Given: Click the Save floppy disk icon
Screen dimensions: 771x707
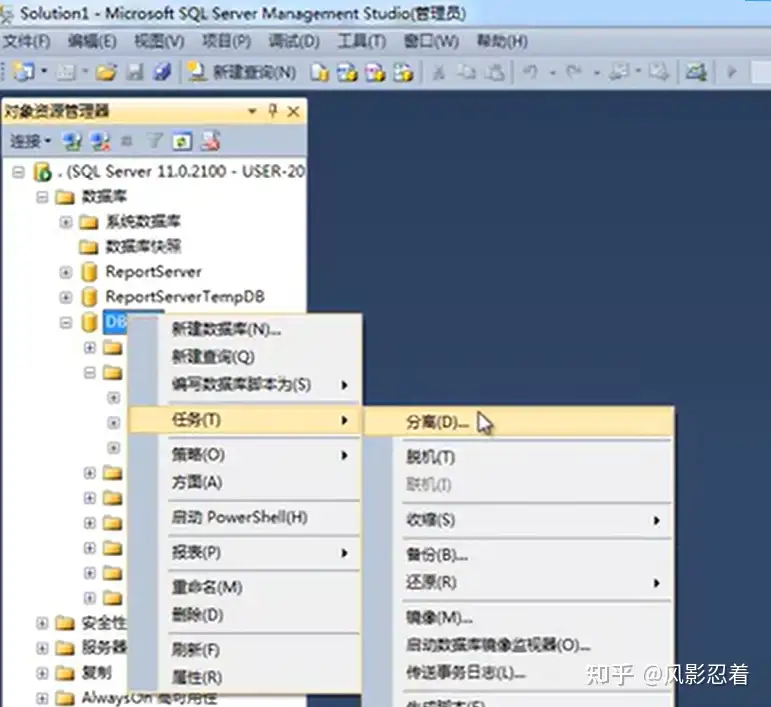Looking at the screenshot, I should [135, 72].
